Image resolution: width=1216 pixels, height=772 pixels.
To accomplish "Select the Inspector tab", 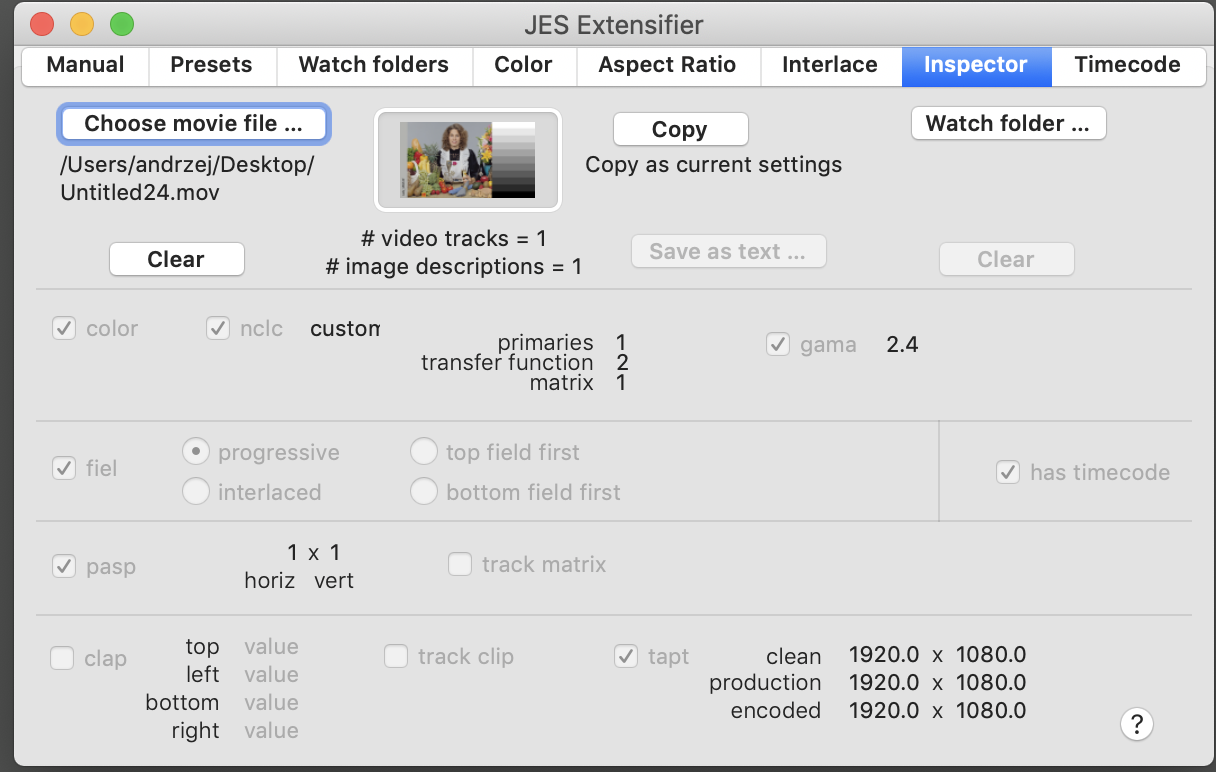I will [976, 65].
